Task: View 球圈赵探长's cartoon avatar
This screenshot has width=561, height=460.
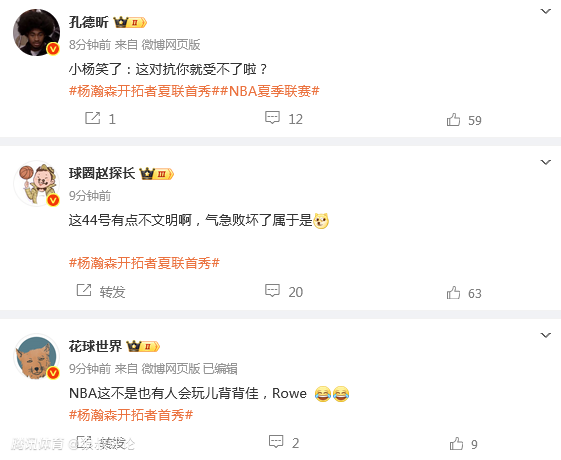Action: pos(36,183)
